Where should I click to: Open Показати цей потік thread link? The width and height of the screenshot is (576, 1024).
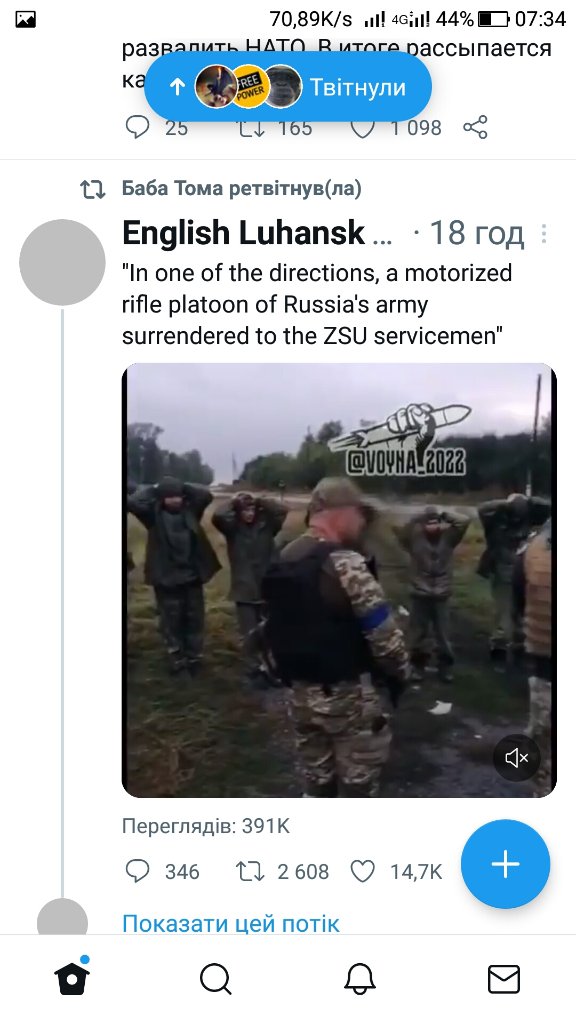[x=231, y=923]
